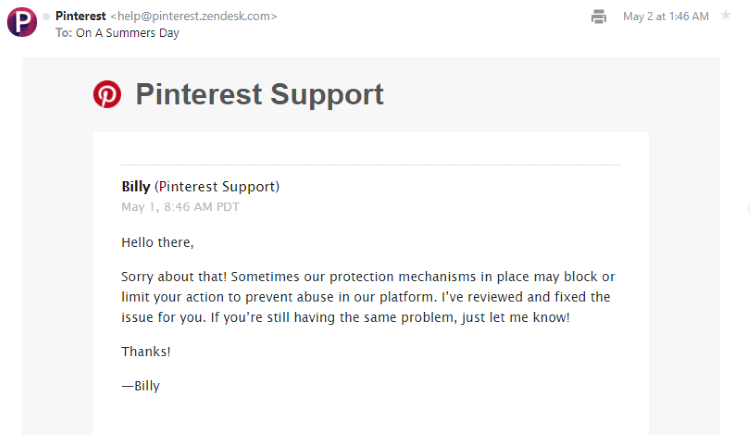The width and height of the screenshot is (750, 435).
Task: Open sender name Pinterest contact details
Action: coord(80,16)
